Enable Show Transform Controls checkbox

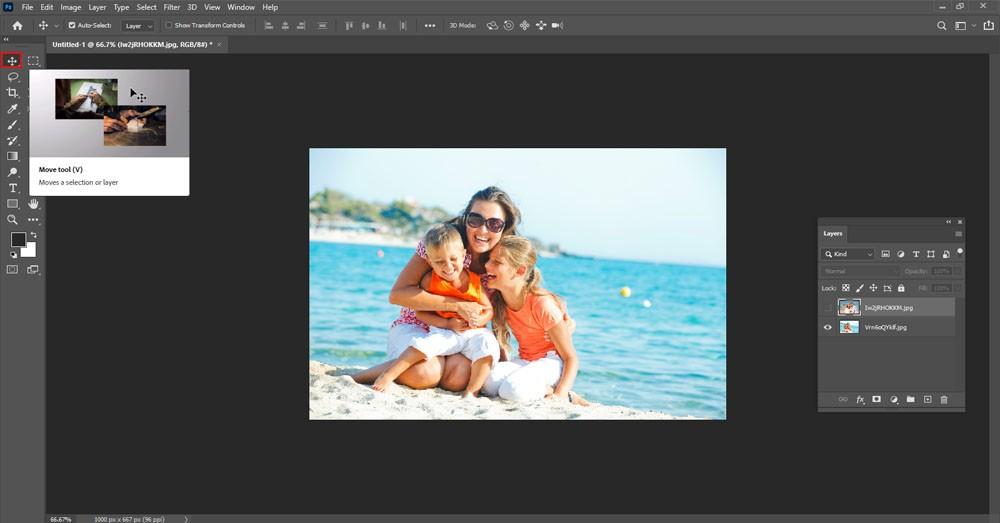168,26
